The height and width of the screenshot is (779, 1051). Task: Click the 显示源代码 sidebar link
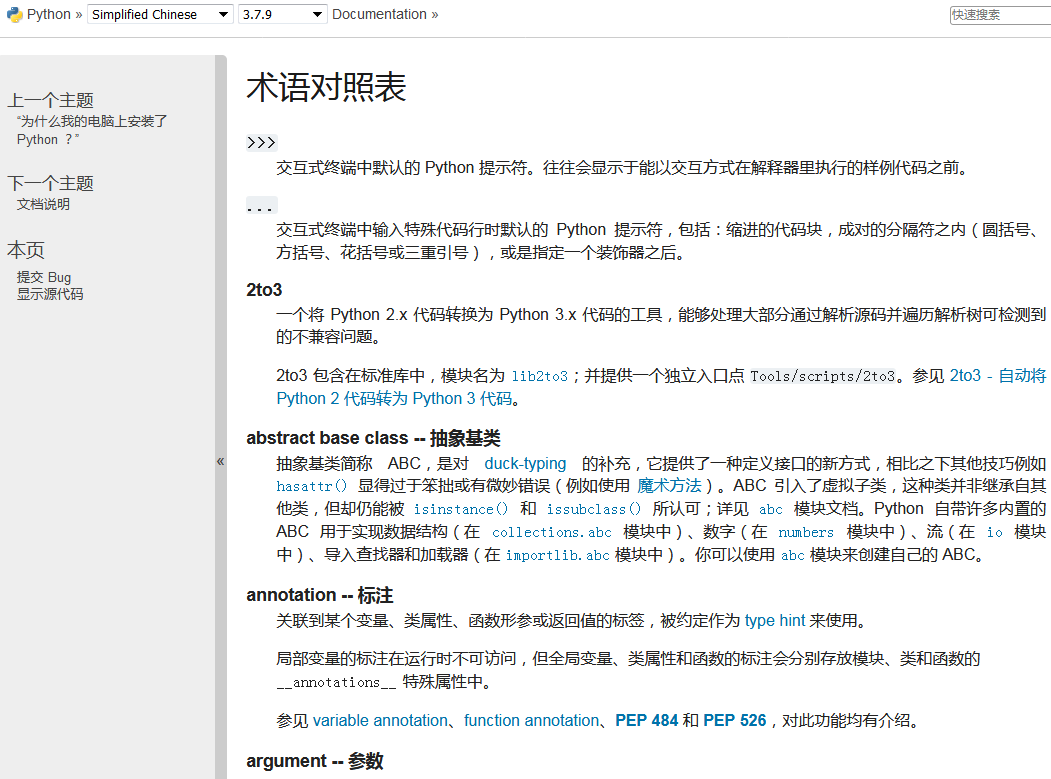[x=50, y=294]
